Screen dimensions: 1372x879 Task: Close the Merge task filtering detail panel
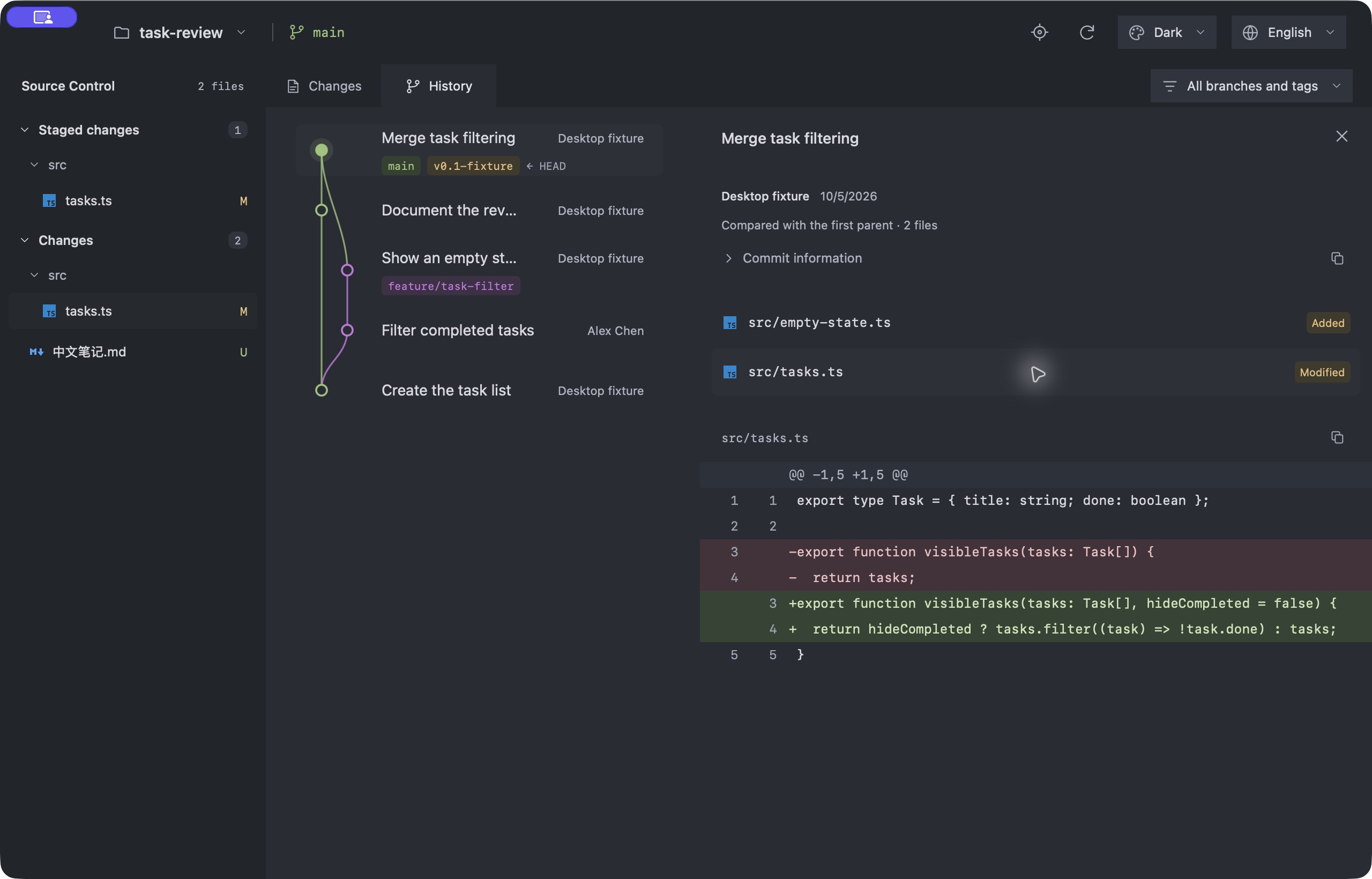(x=1342, y=137)
